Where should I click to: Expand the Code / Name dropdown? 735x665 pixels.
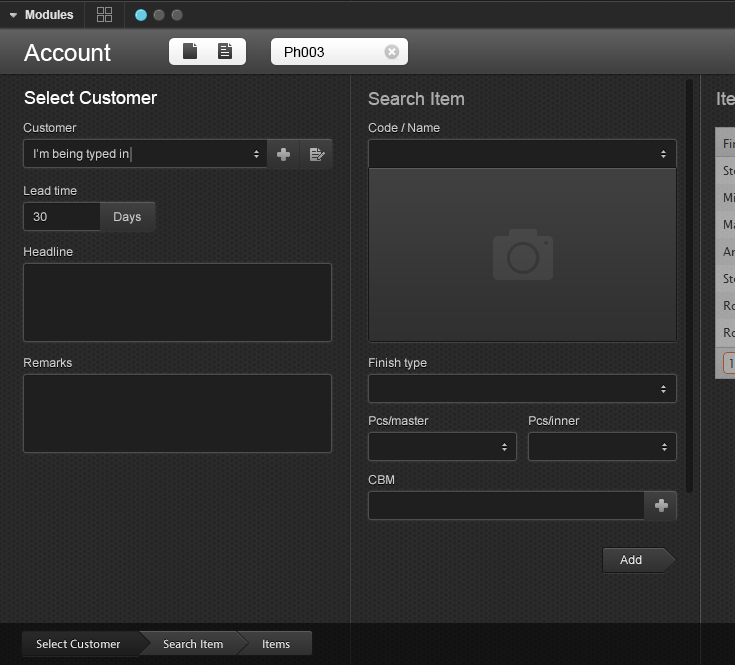coord(522,154)
